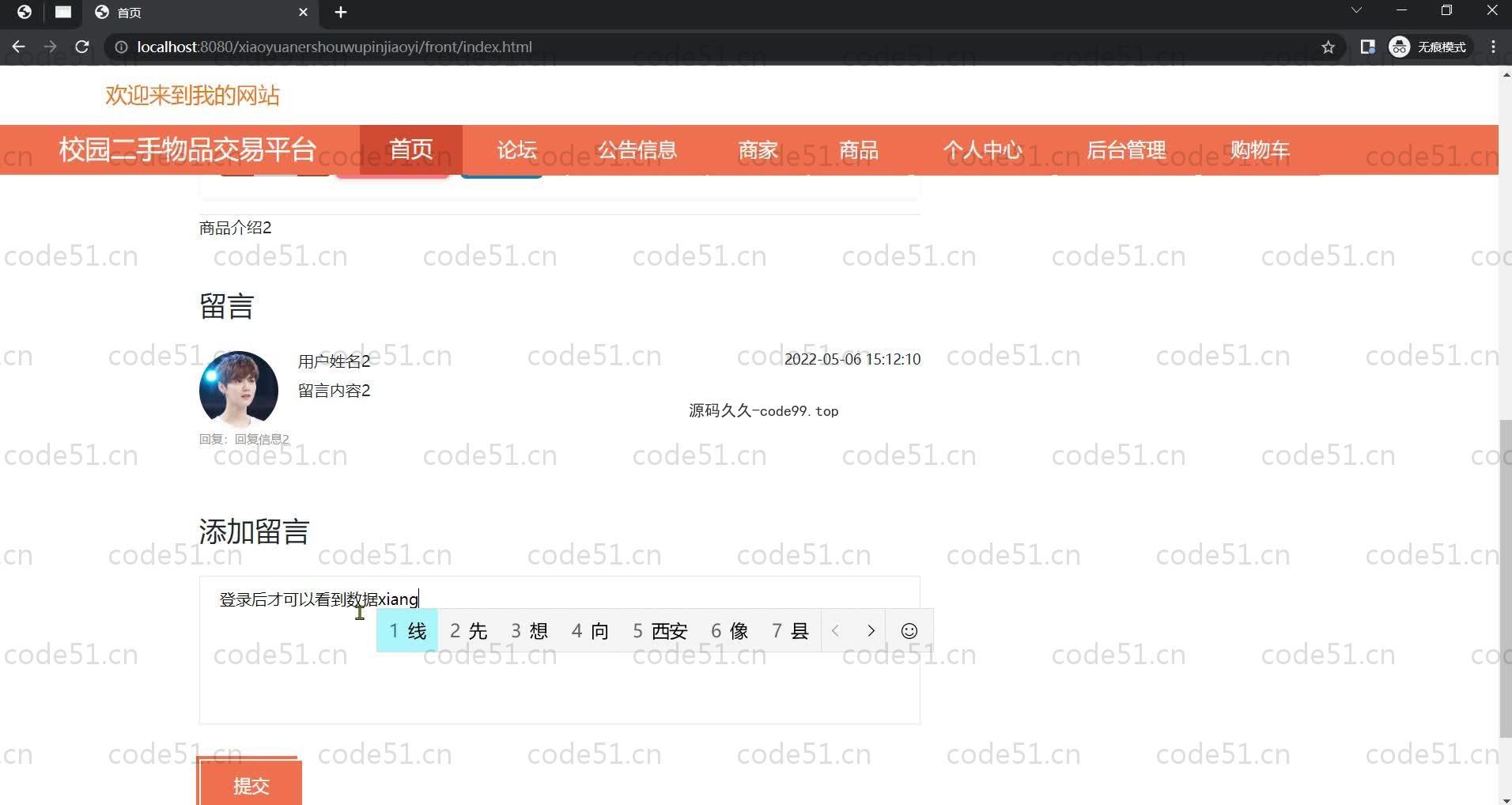Image resolution: width=1512 pixels, height=805 pixels.
Task: Go to 个人中心 in the navigation
Action: 982,149
